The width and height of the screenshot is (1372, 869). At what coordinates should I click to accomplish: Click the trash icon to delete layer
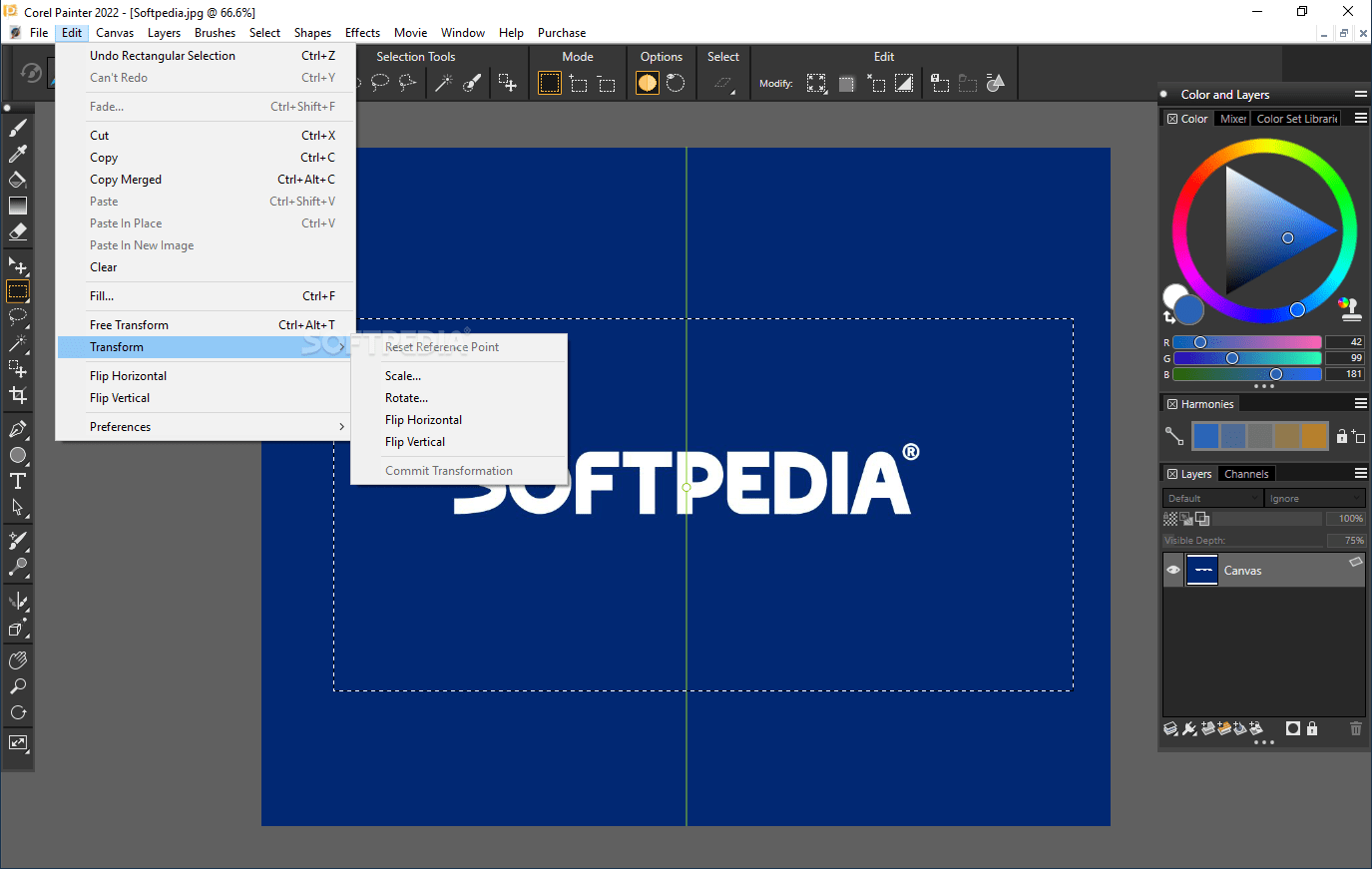click(x=1356, y=728)
